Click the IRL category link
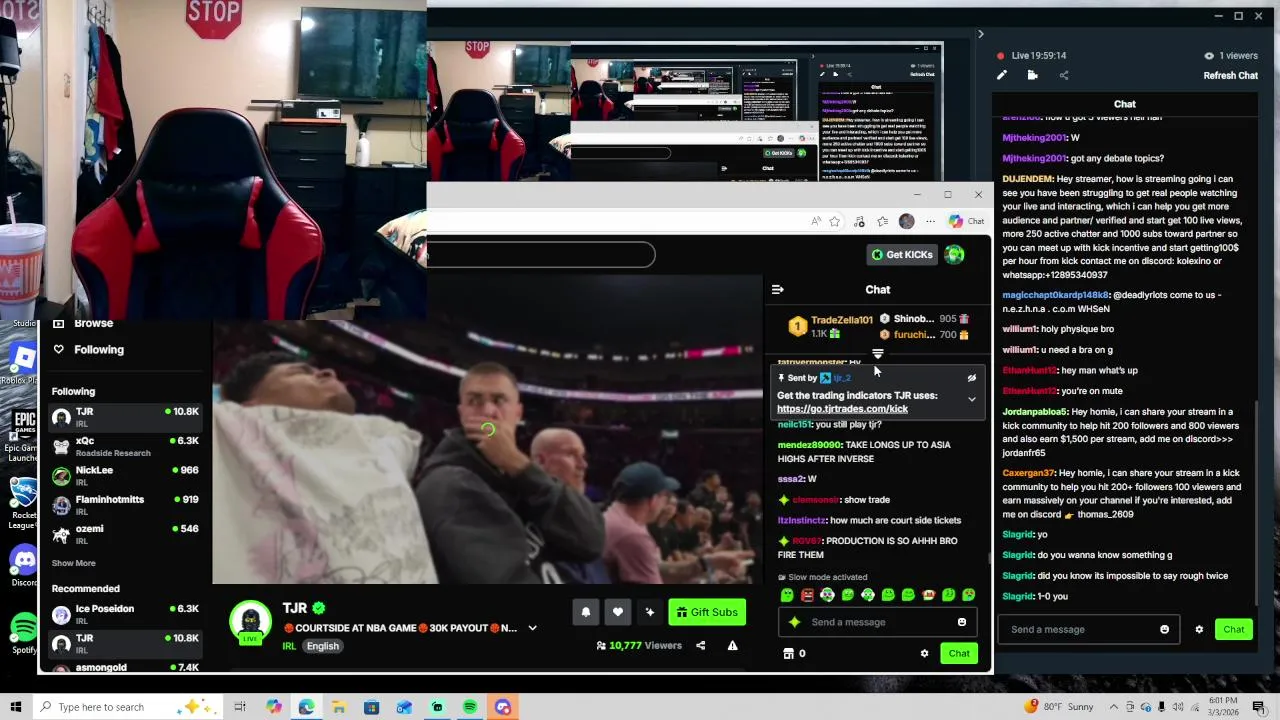This screenshot has width=1280, height=720. coord(289,646)
